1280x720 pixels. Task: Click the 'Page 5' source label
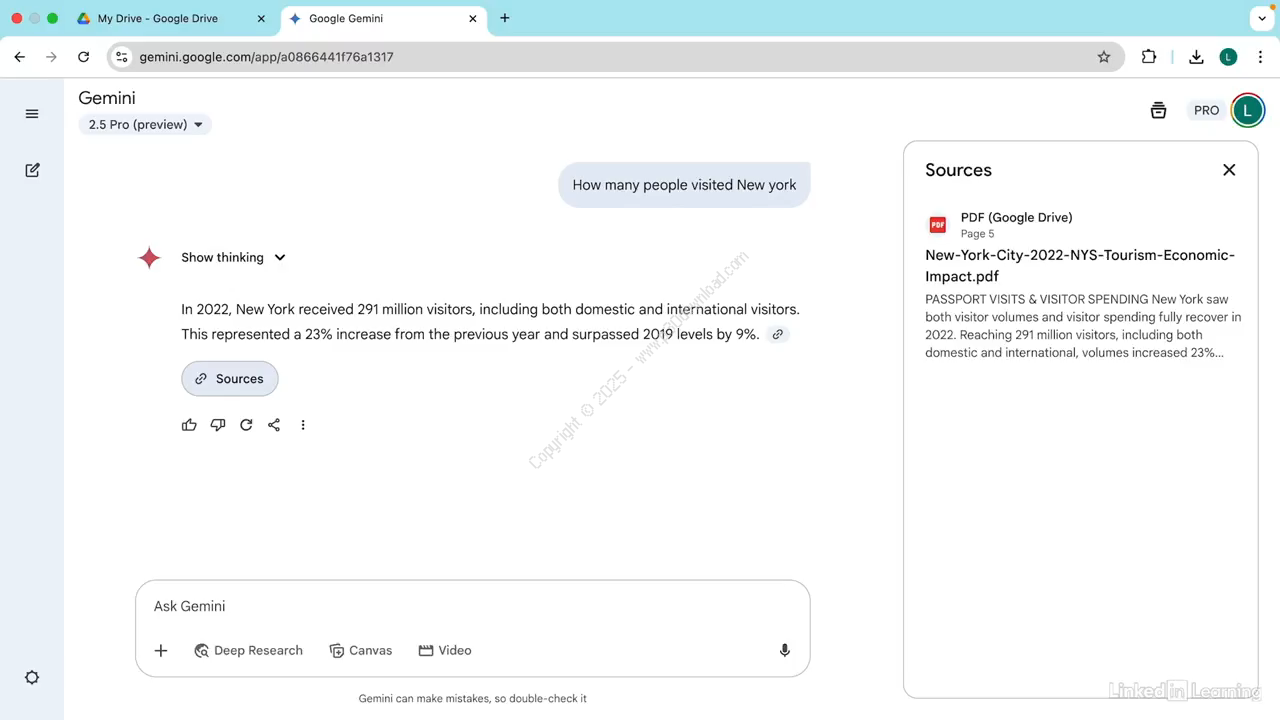(977, 234)
